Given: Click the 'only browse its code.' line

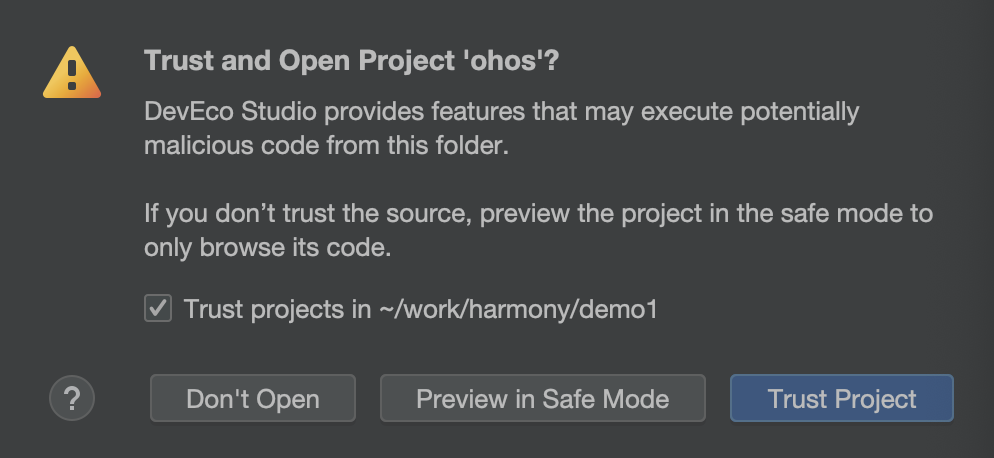Looking at the screenshot, I should pos(268,247).
